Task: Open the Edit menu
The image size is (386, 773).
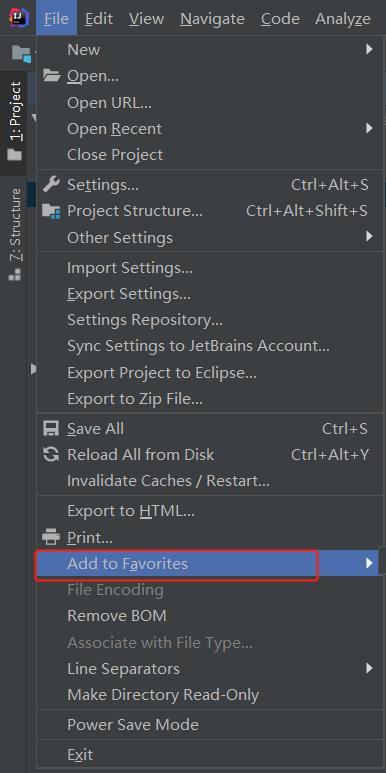Action: coord(99,19)
